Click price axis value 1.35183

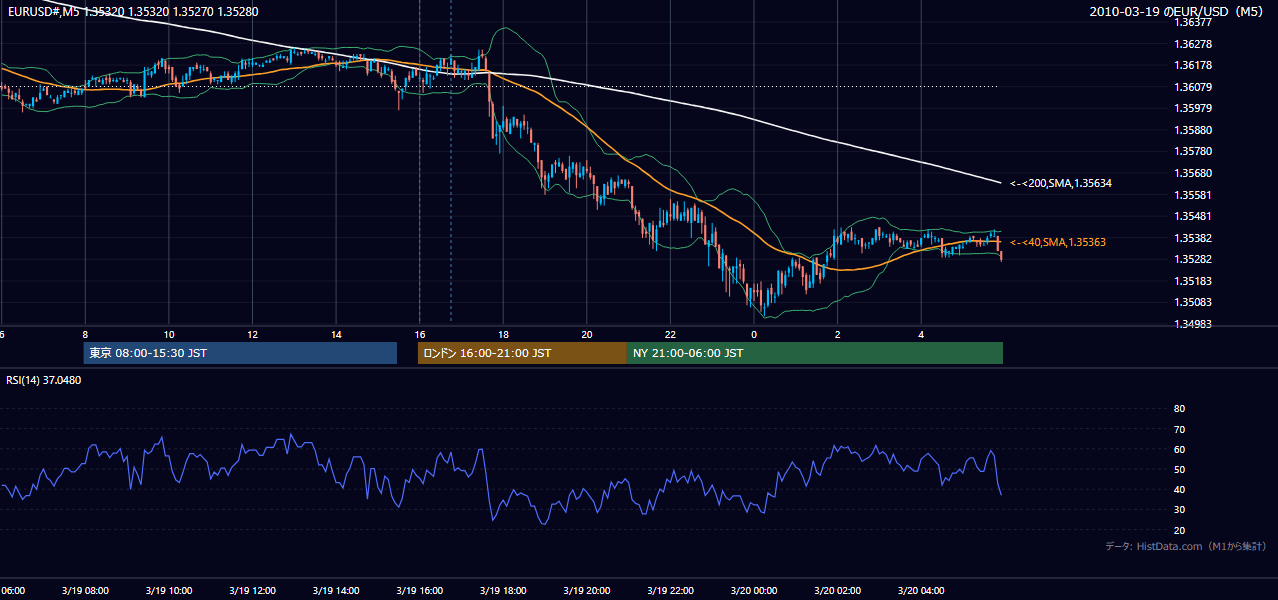point(1195,281)
